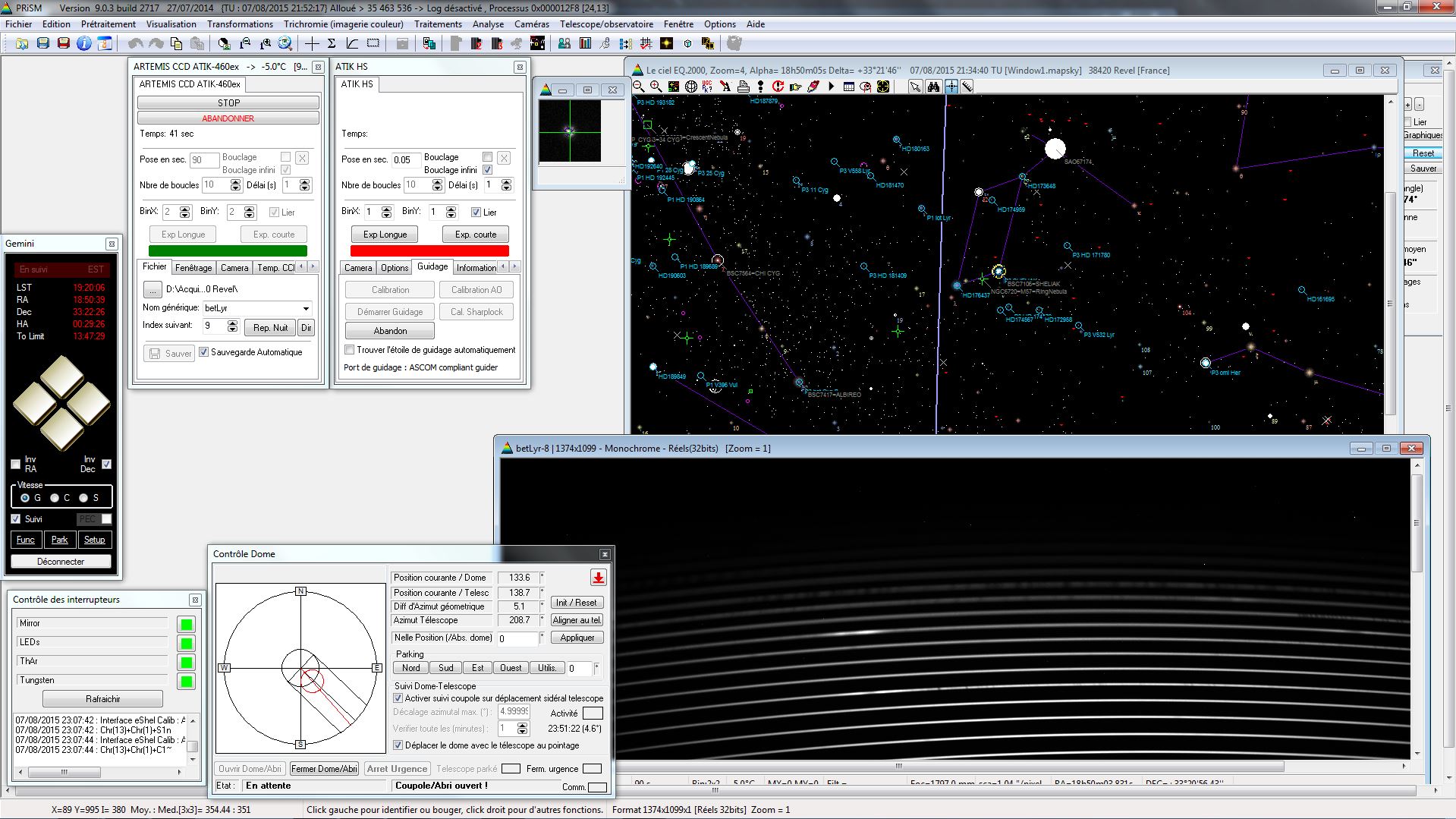Click the blue info icon in main toolbar
This screenshot has width=1456, height=819.
(83, 43)
